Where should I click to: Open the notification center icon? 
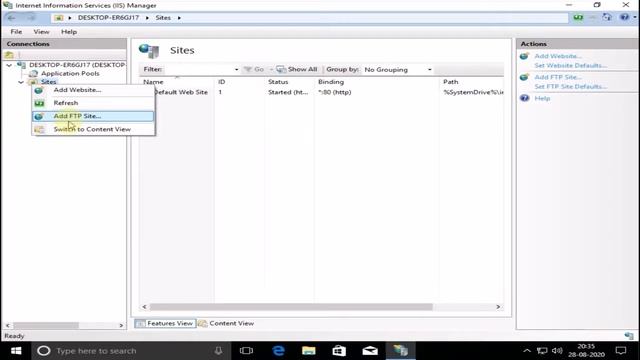621,351
